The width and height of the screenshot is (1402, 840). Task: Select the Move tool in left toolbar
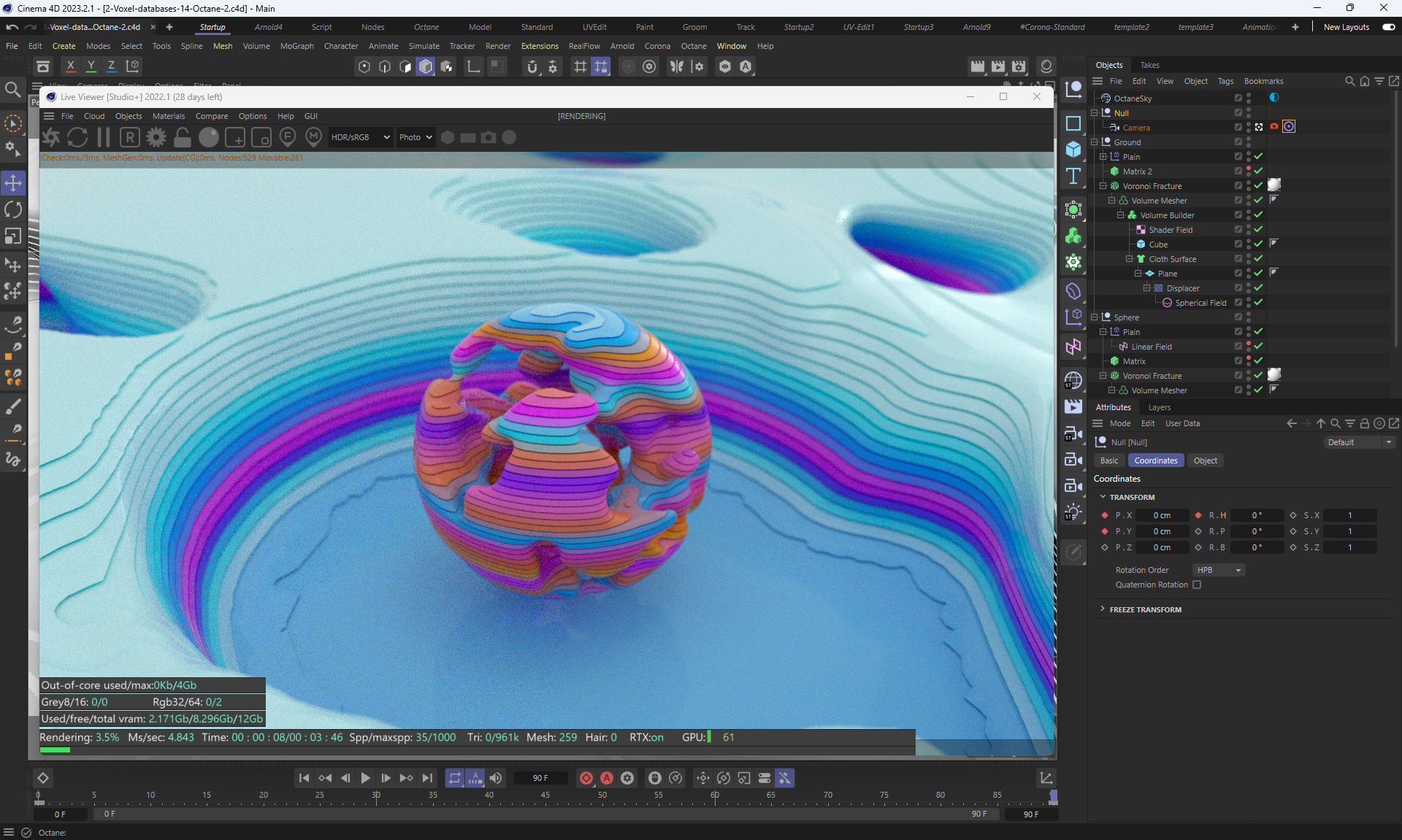tap(13, 182)
